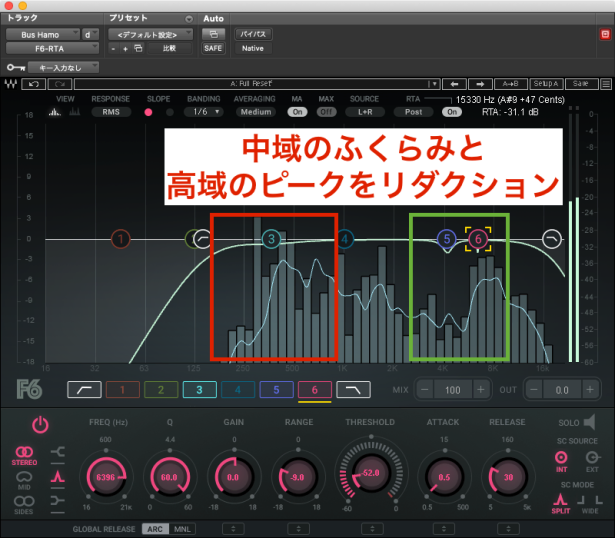Click the low-pass filter node on graph
This screenshot has width=615, height=538.
tap(552, 239)
